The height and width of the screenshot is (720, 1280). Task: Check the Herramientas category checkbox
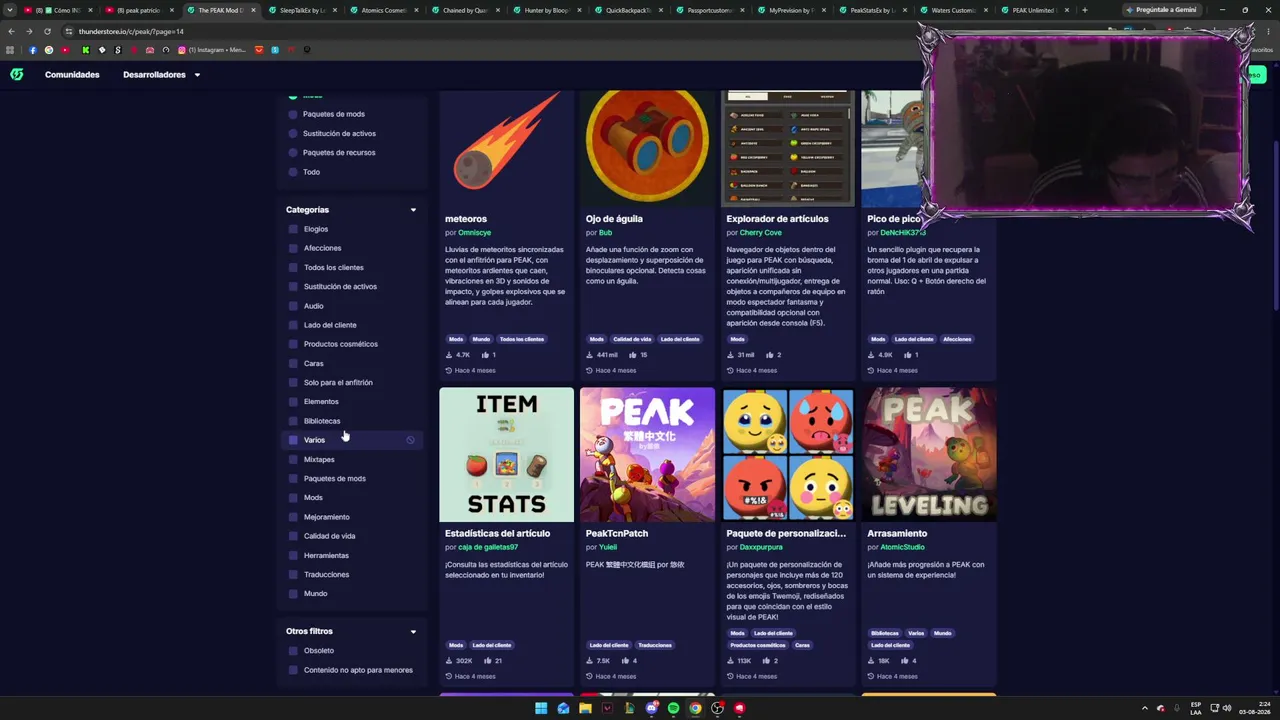pyautogui.click(x=293, y=556)
